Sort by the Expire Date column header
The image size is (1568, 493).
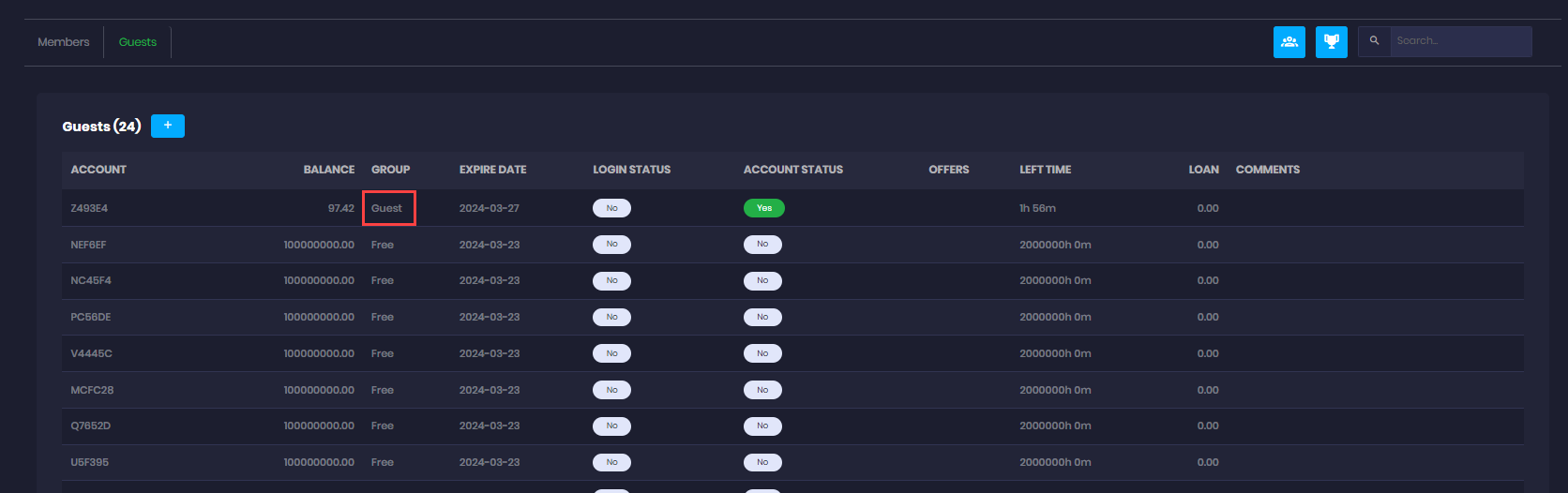click(x=492, y=170)
